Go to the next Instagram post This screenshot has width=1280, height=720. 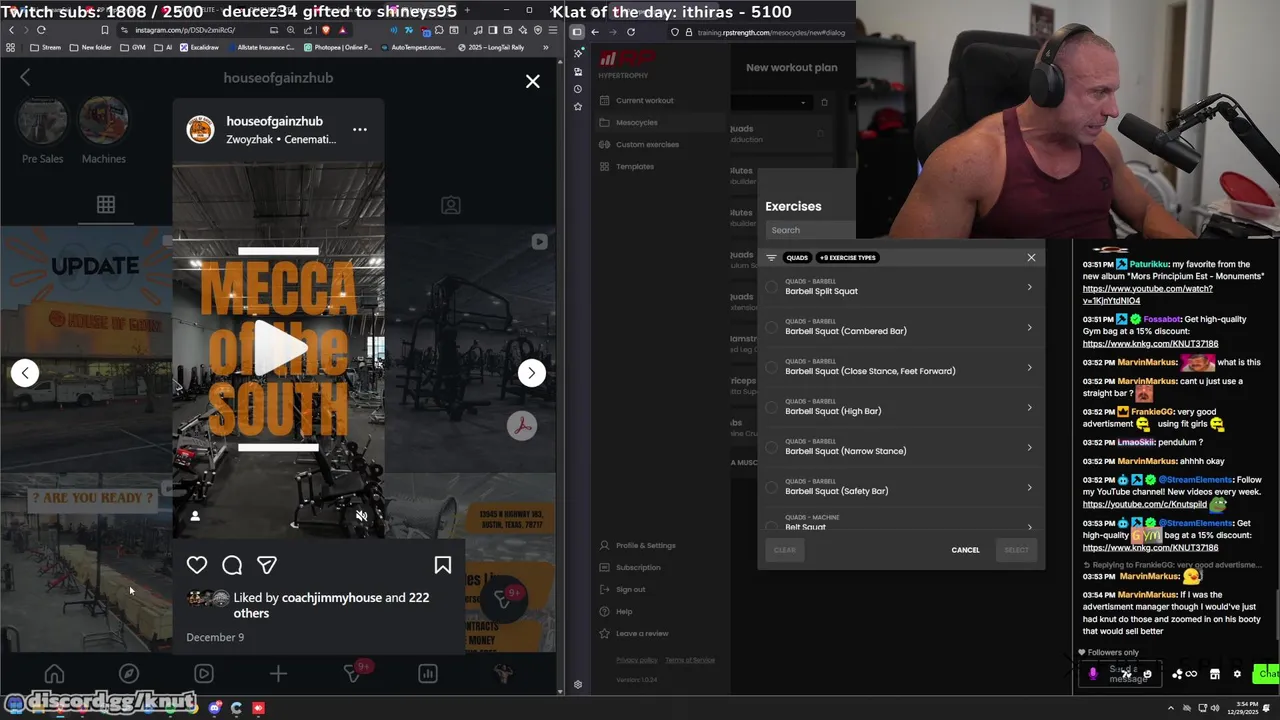click(531, 373)
